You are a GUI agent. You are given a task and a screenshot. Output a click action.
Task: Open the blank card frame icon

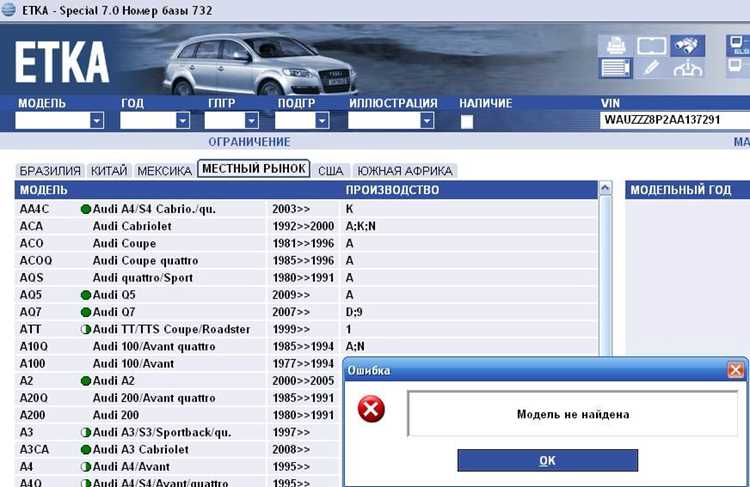coord(651,46)
